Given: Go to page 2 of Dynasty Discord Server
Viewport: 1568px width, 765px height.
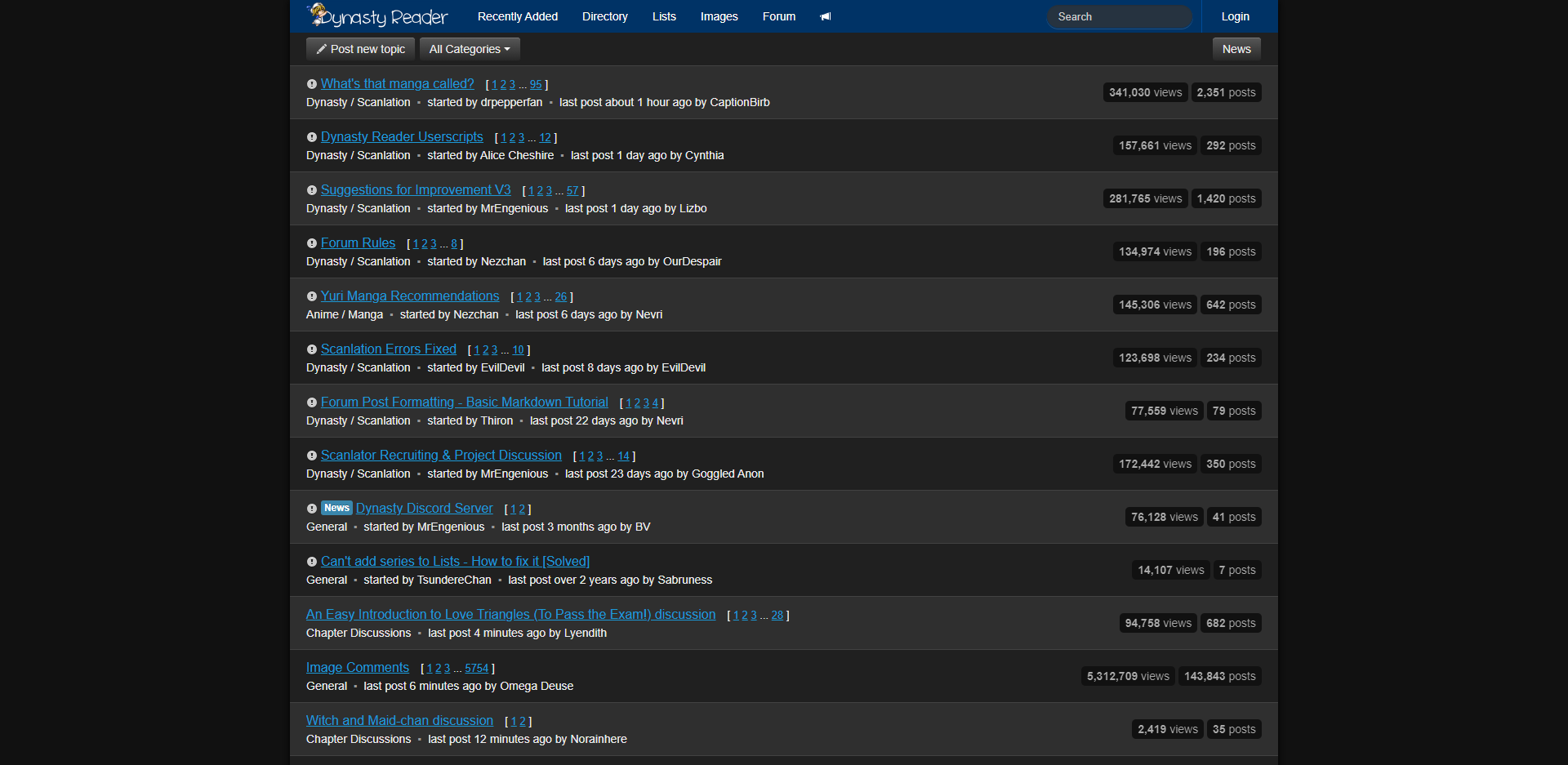Looking at the screenshot, I should (x=522, y=509).
